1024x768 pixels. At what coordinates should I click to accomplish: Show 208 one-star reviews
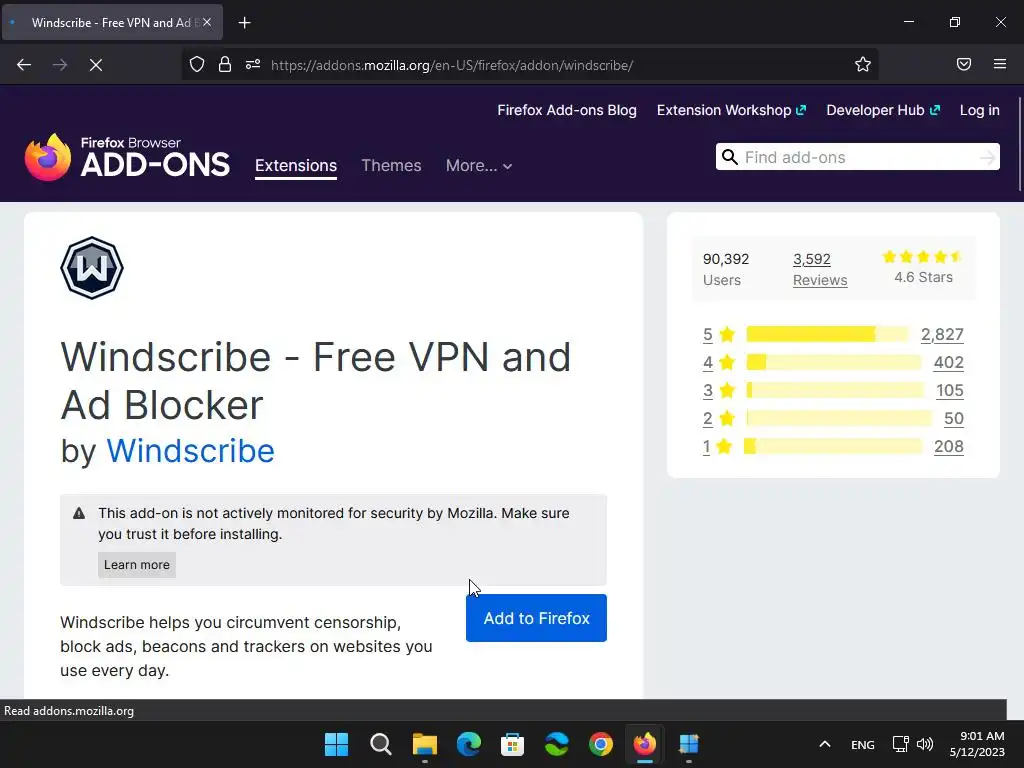tap(948, 447)
